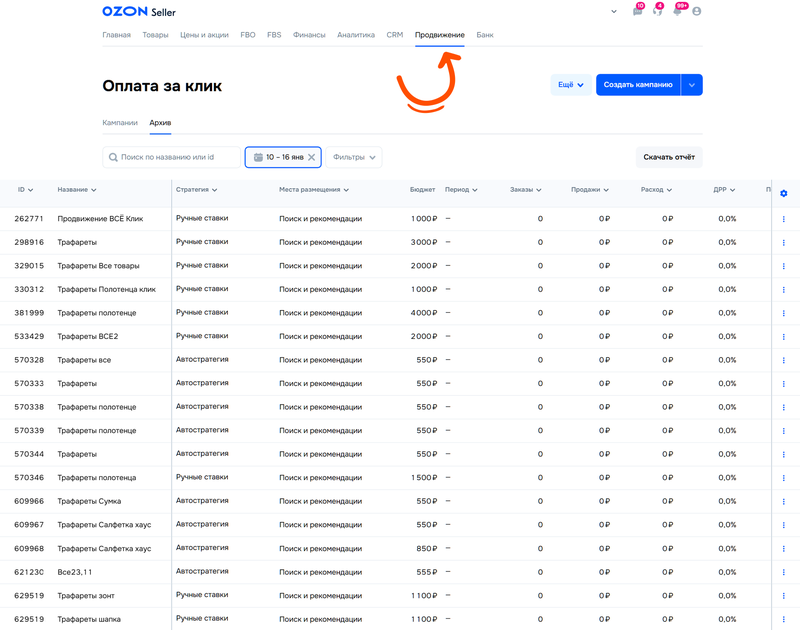Open row actions menu for campaign 262771
800x630 pixels.
tap(783, 219)
